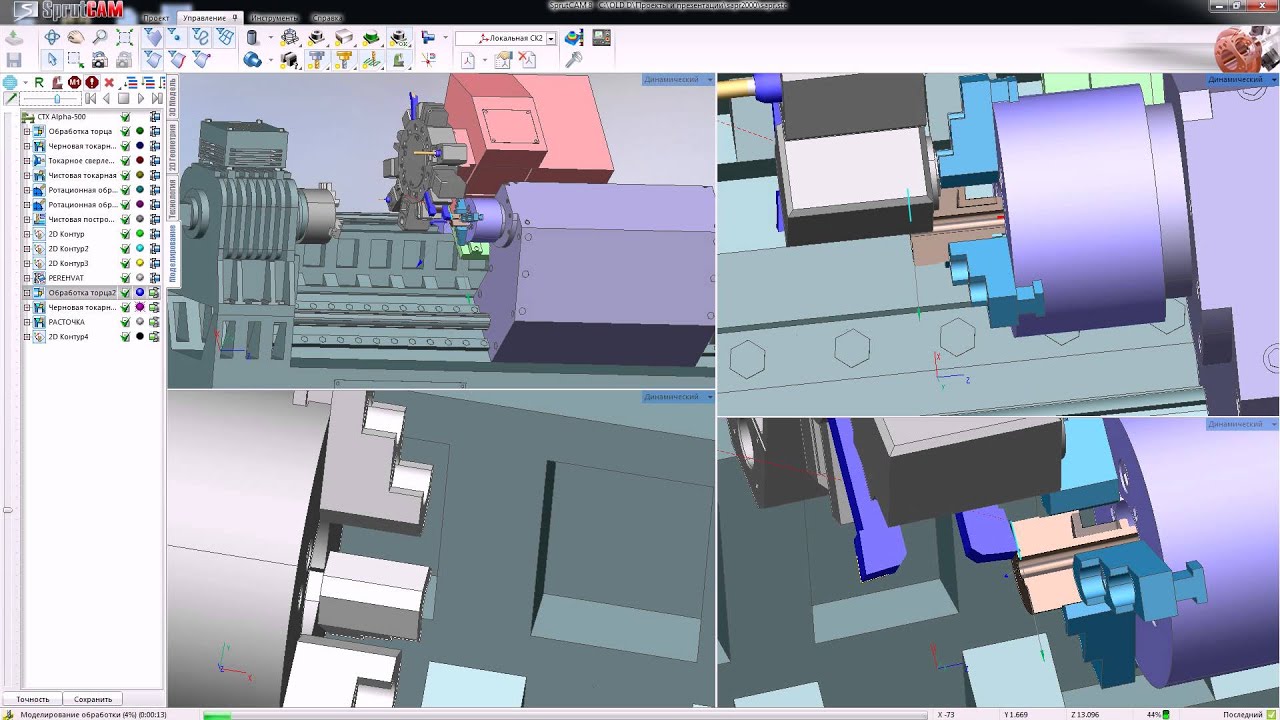Step simulation backward one frame
The width and height of the screenshot is (1280, 720).
point(106,98)
